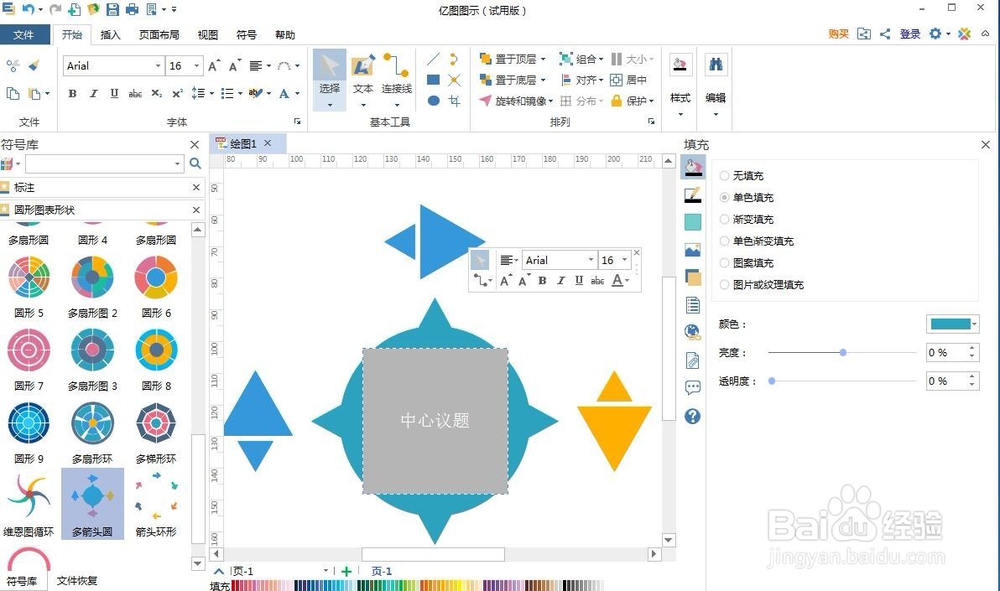The height and width of the screenshot is (591, 1000).
Task: Switch to 页面布局 ribbon tab
Action: [x=159, y=34]
